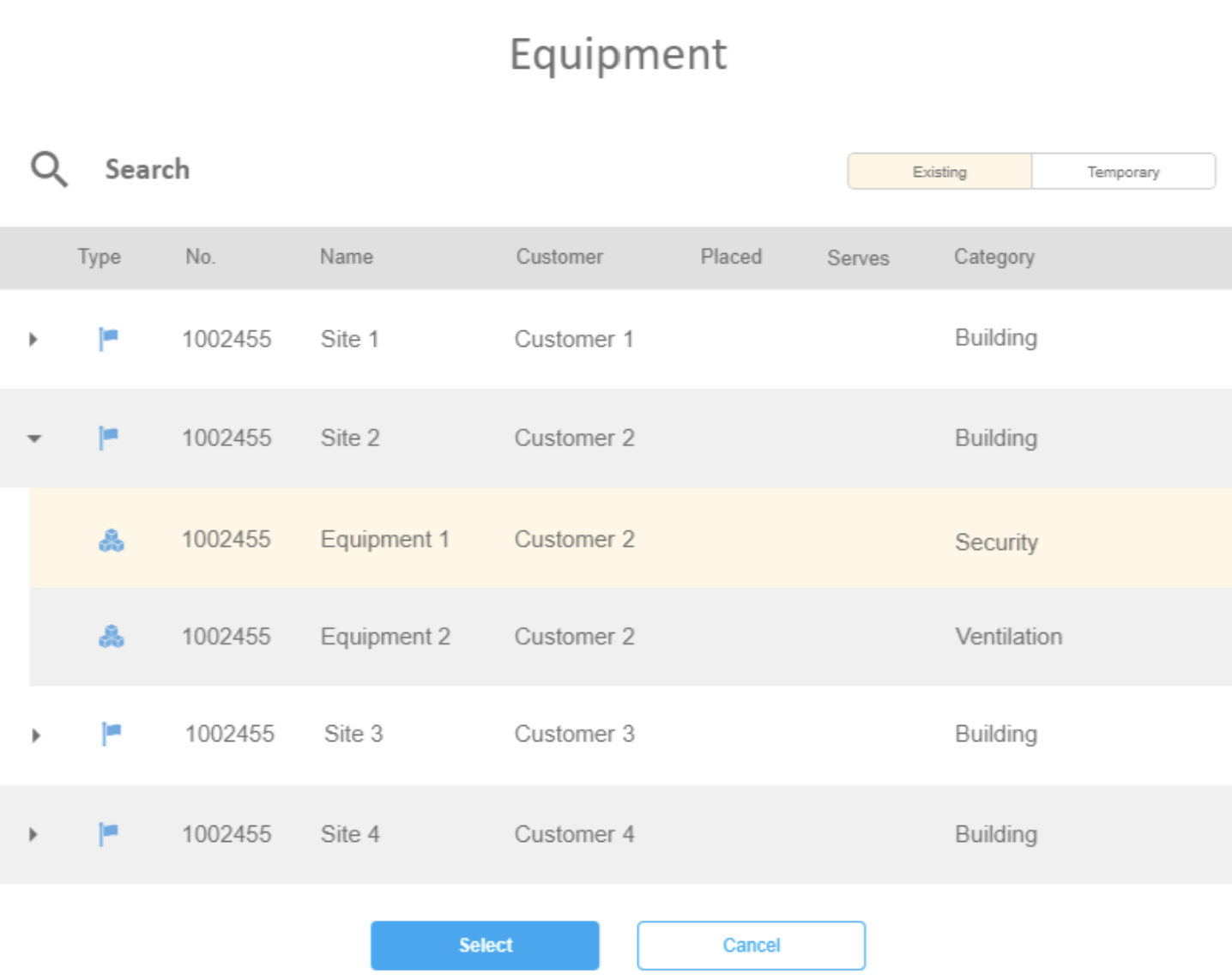Sort by the Serves column header
Screen dimensions: 1232x980
pos(858,257)
